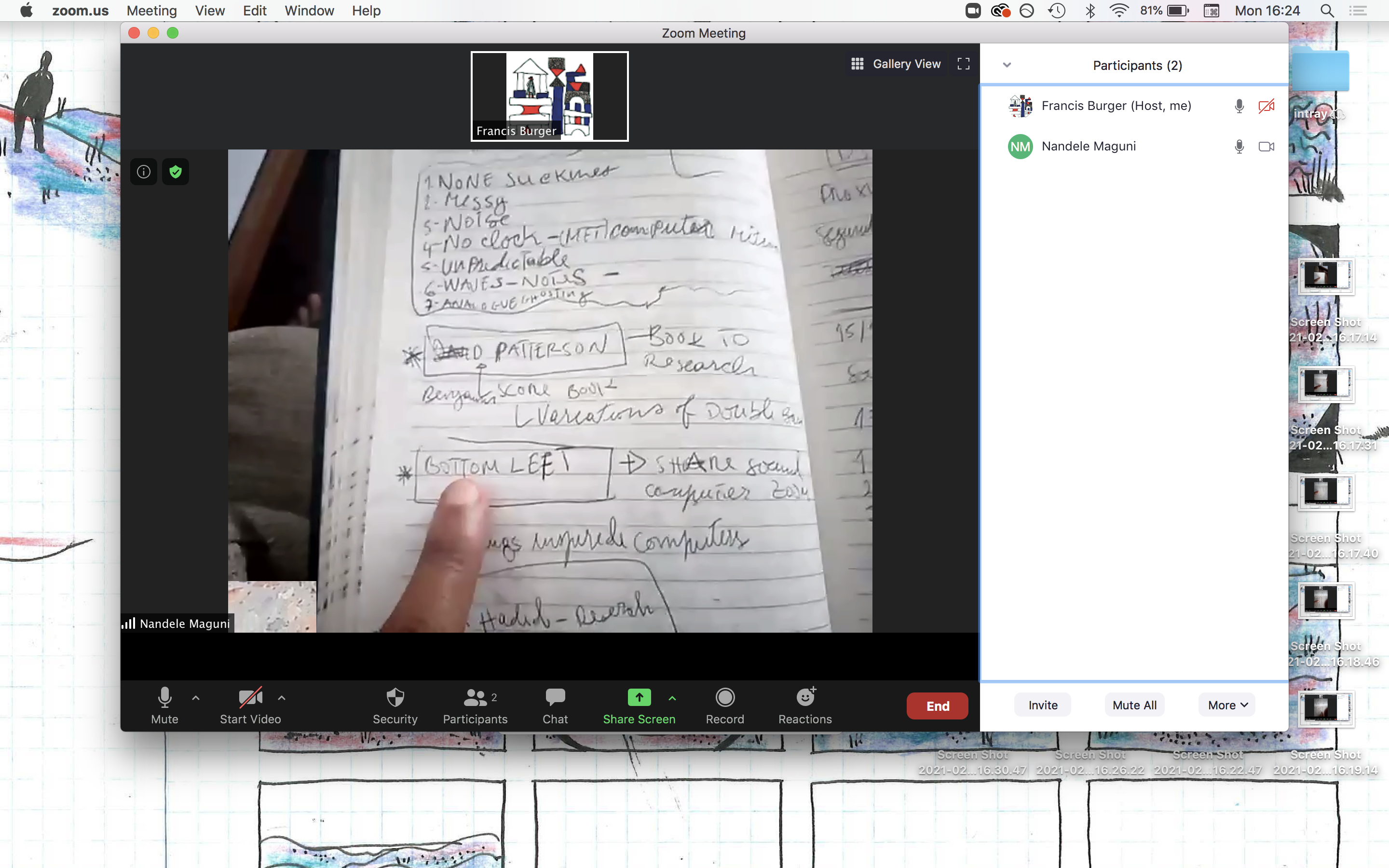Toggle the Participants panel
This screenshot has width=1389, height=868.
(x=475, y=705)
